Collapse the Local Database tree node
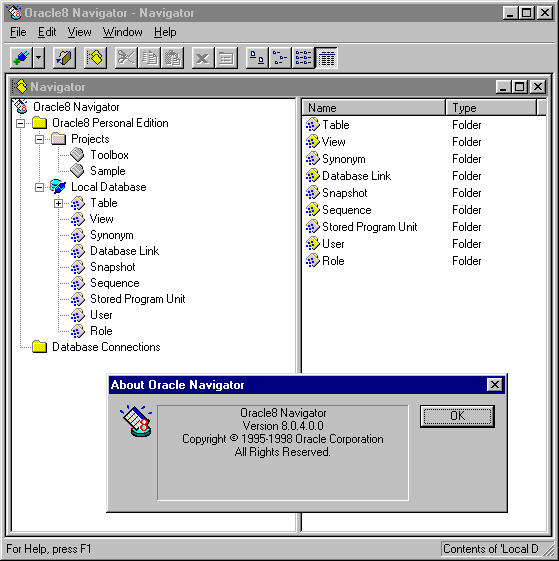This screenshot has width=559, height=561. pos(39,187)
